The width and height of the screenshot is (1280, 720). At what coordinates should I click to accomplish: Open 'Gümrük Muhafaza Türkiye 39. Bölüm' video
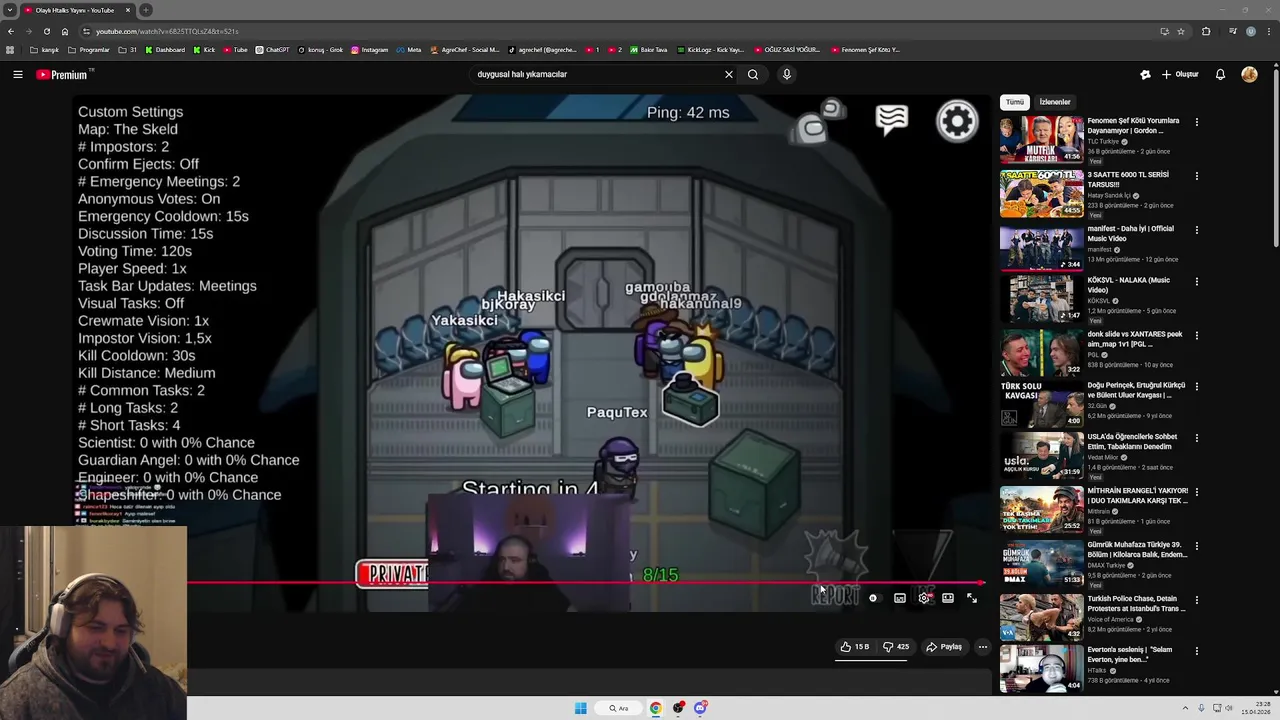[x=1041, y=563]
